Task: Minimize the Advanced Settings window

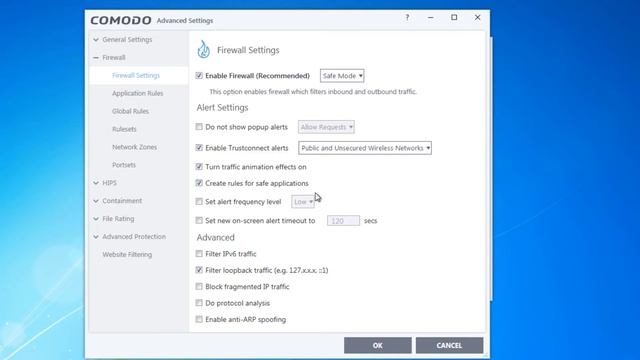Action: click(x=431, y=18)
